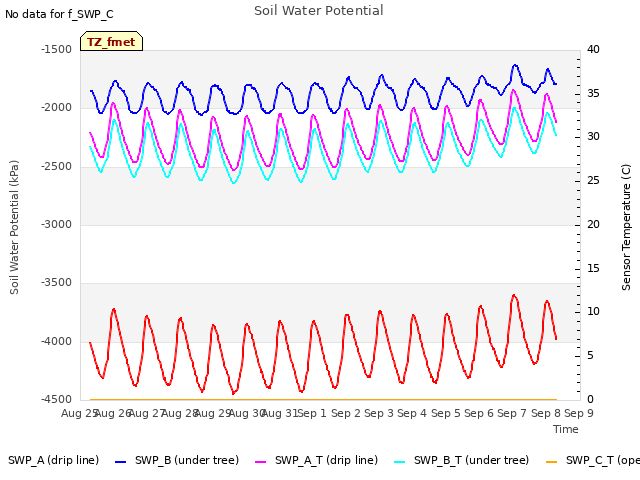This screenshot has height=480, width=640.
Task: Click cyan SWP_B_T legend color swatch
Action: [400, 462]
